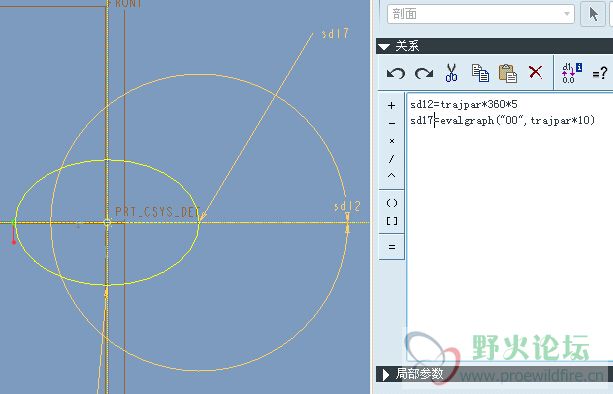Open the 剖面 dropdown list
The height and width of the screenshot is (394, 613).
point(481,14)
